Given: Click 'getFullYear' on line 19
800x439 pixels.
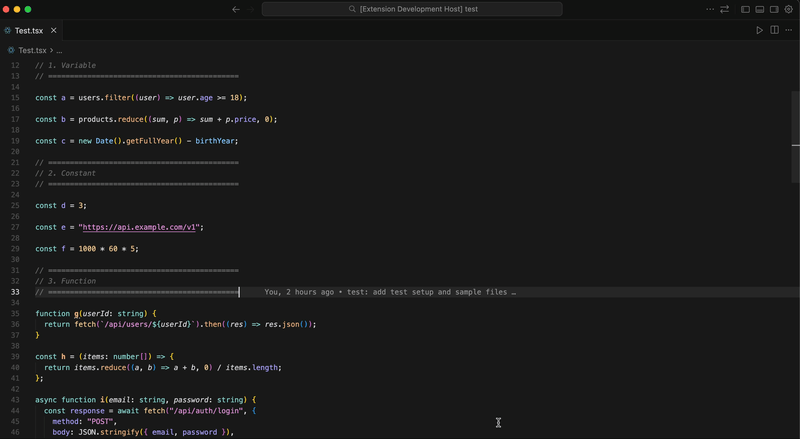Looking at the screenshot, I should 149,141.
